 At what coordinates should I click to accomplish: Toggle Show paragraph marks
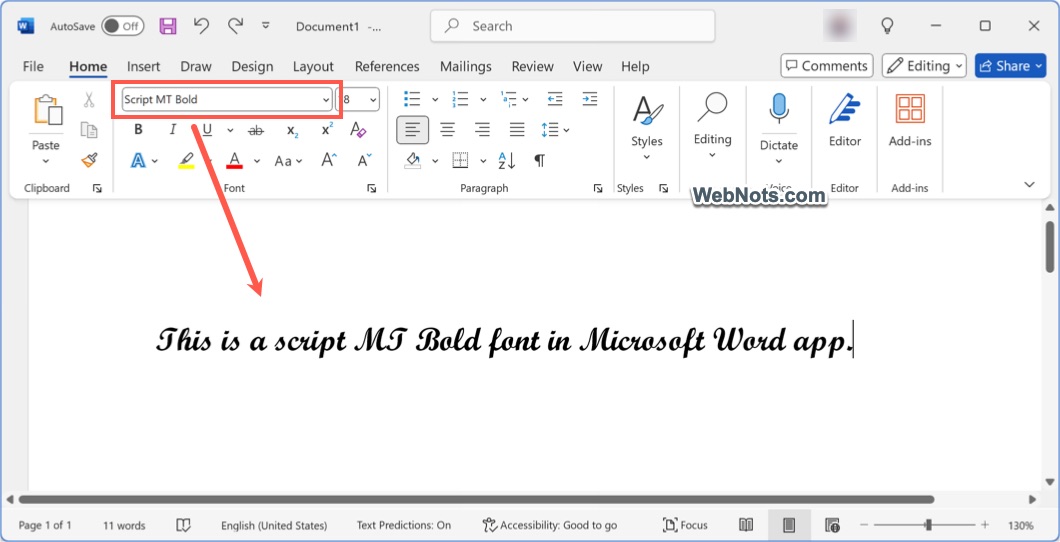point(539,160)
